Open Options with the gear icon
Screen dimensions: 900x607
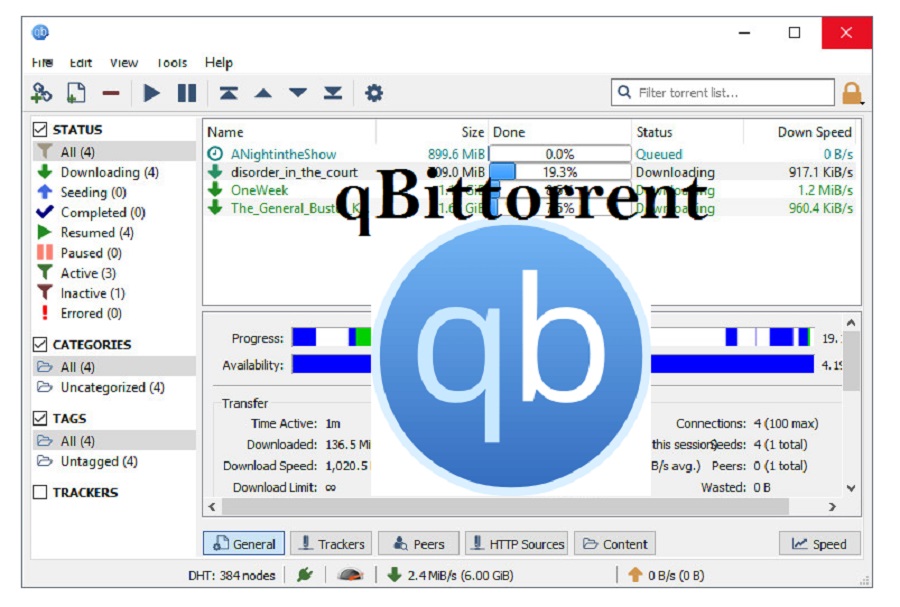(x=374, y=92)
